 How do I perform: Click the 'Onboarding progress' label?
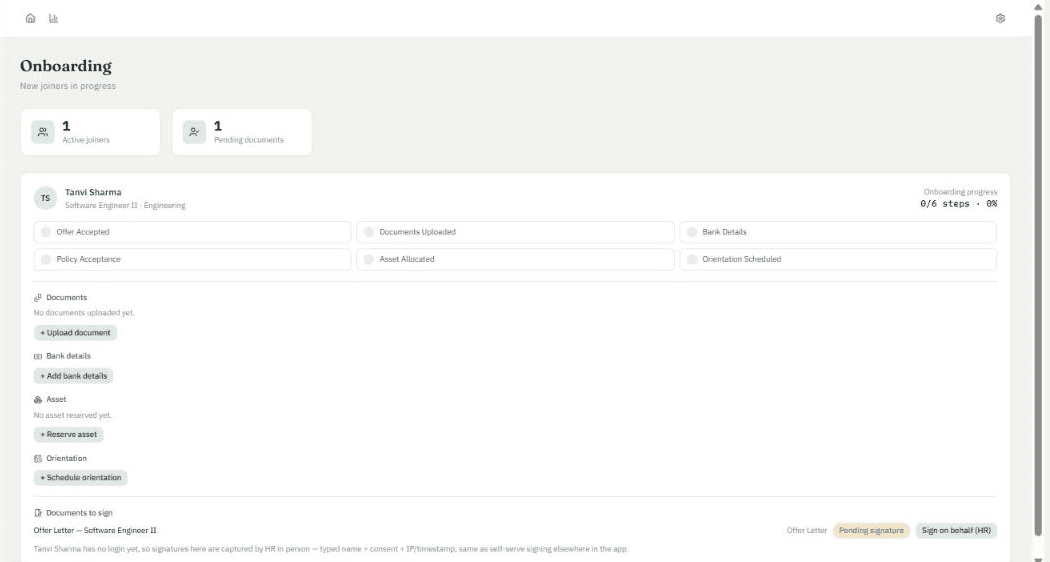pos(960,192)
